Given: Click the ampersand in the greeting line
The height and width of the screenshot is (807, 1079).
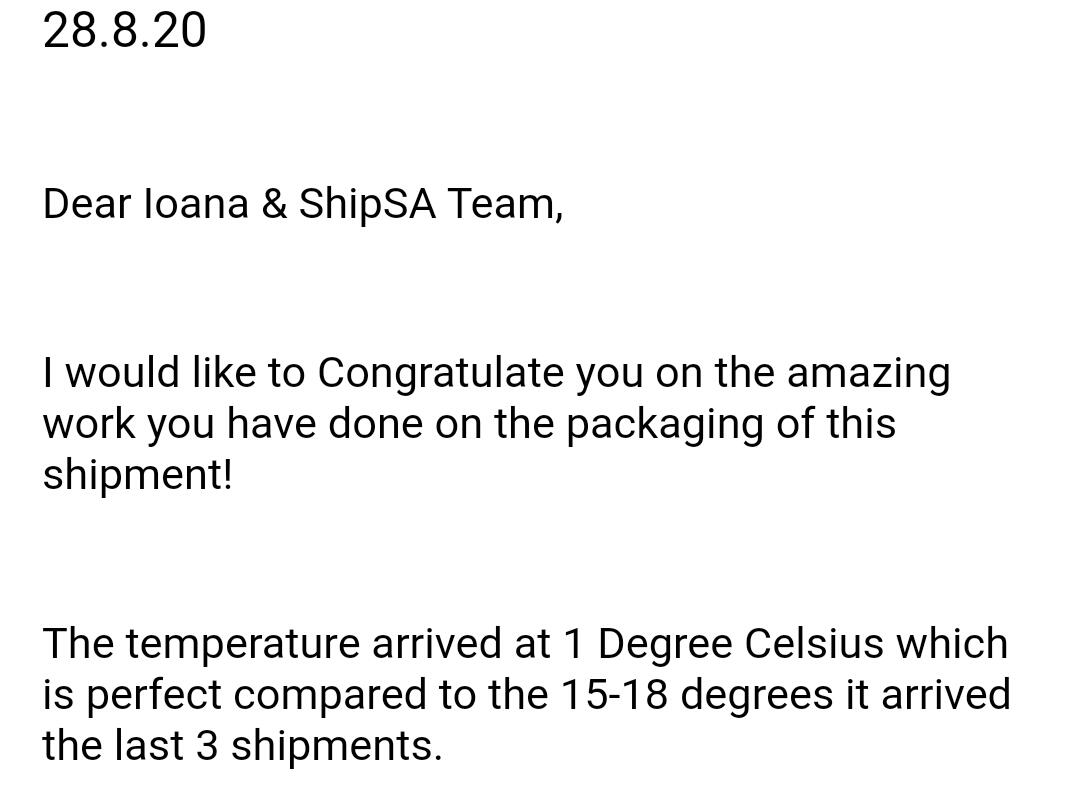Looking at the screenshot, I should [x=273, y=204].
